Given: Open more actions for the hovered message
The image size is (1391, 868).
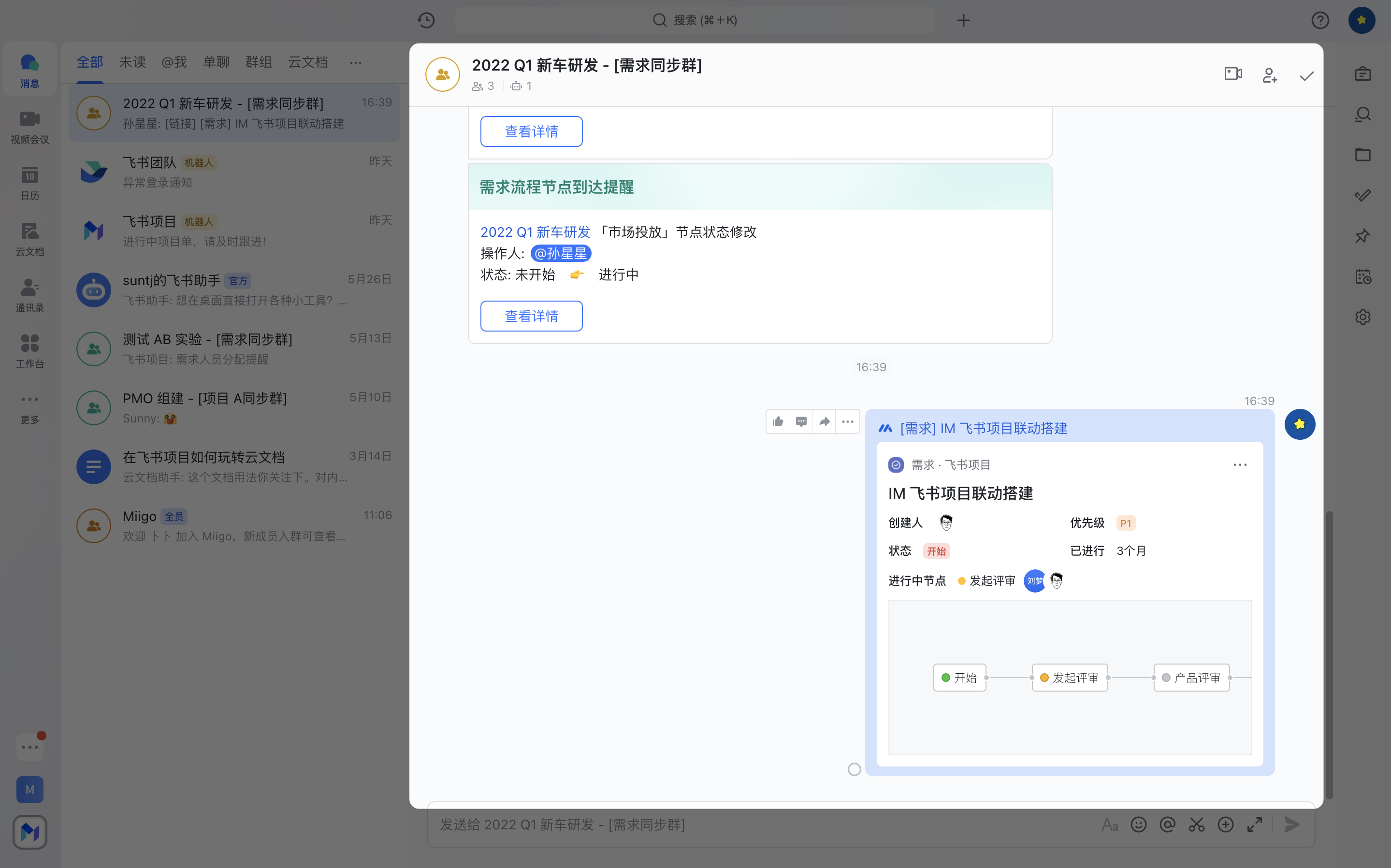Looking at the screenshot, I should [x=847, y=421].
